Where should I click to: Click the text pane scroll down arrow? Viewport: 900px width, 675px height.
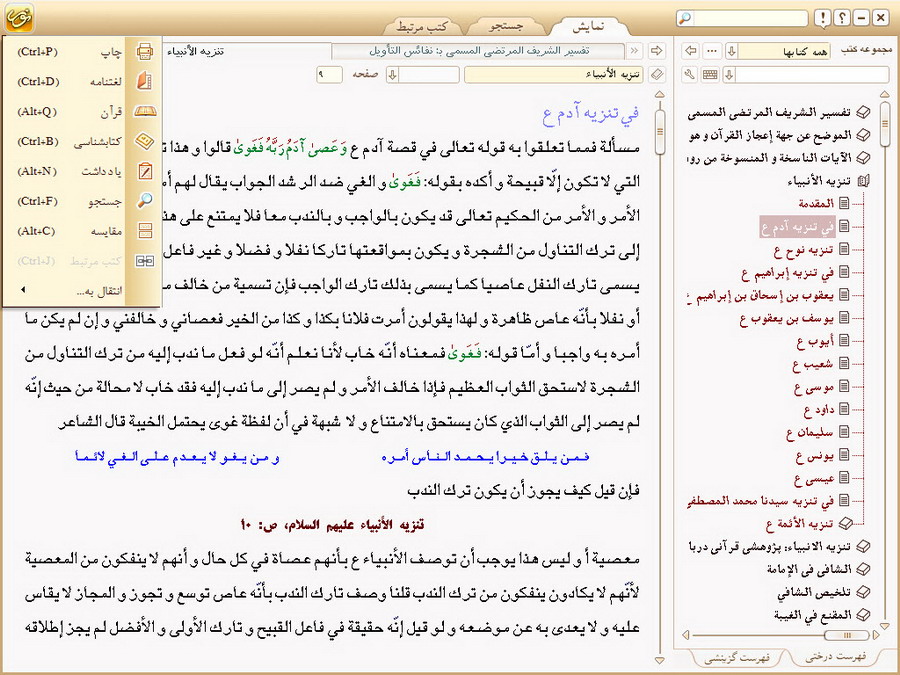pos(660,660)
